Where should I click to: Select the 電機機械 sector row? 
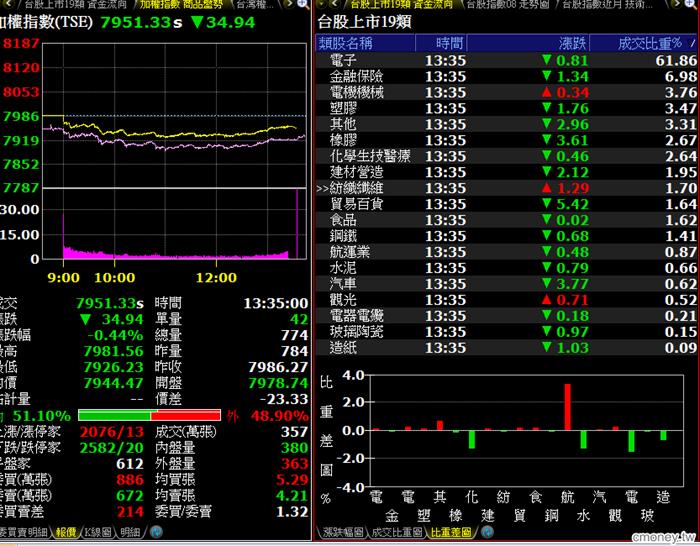coord(506,92)
